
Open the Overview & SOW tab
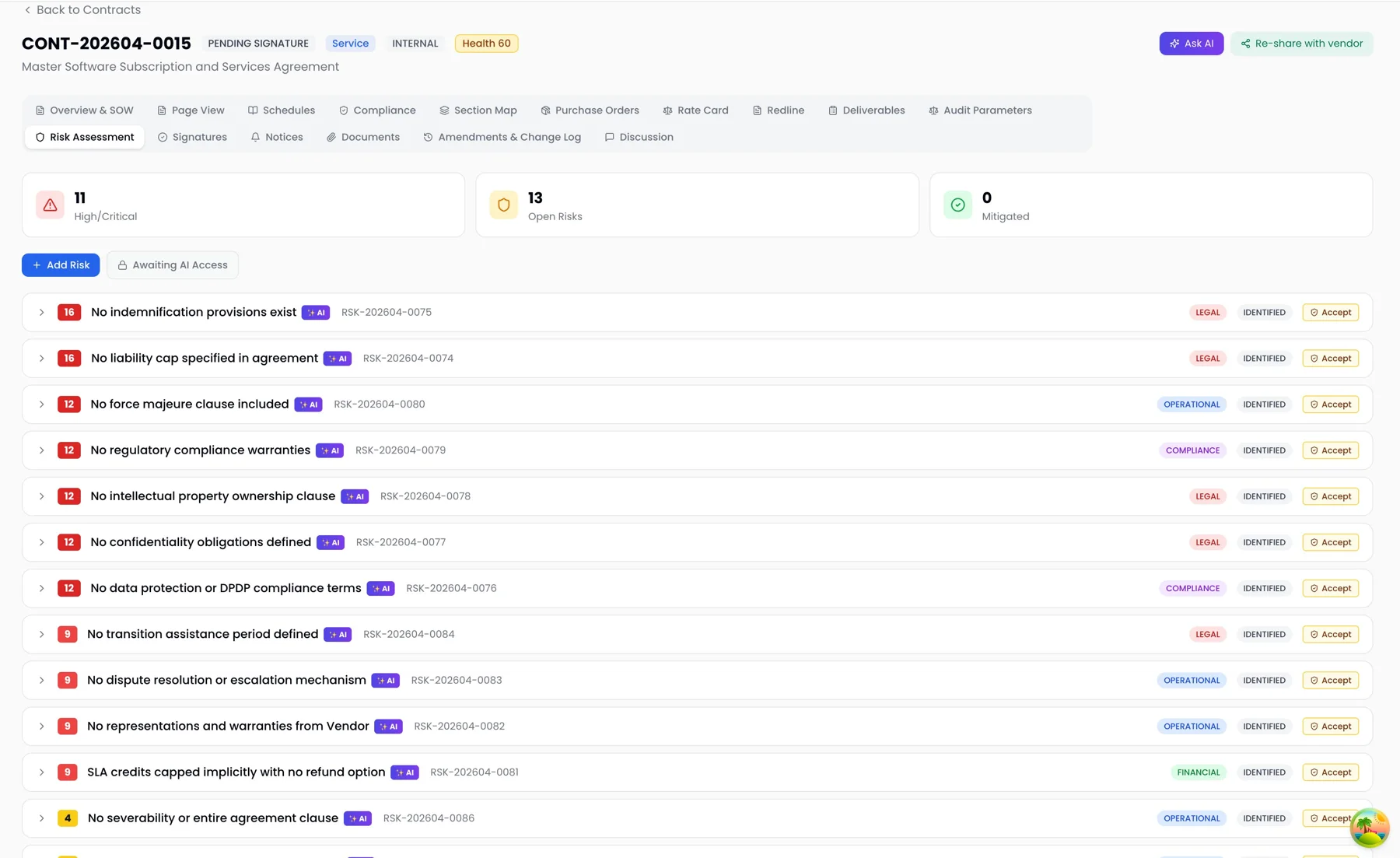click(84, 110)
